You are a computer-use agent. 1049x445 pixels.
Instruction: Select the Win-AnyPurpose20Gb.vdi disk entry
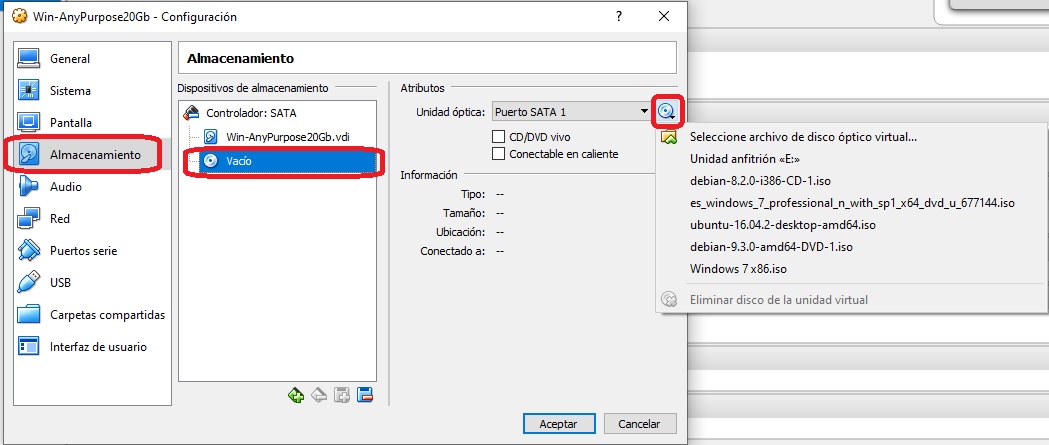pos(287,136)
